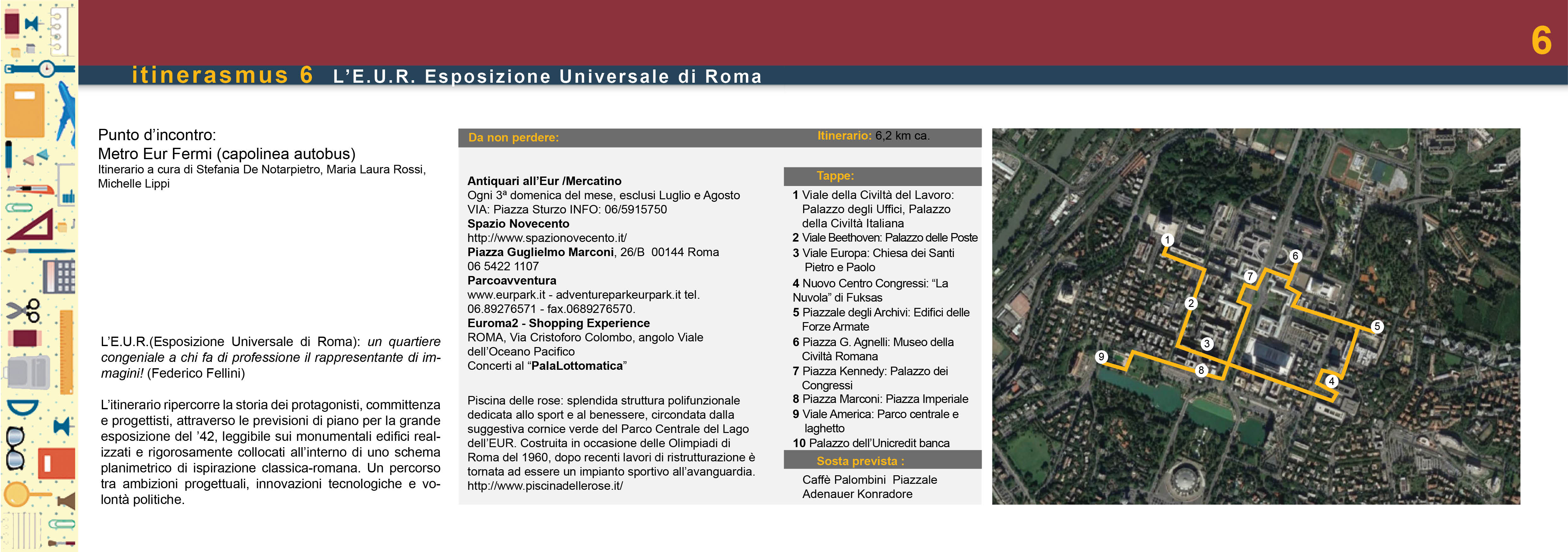Click the eyeglasses icon on left strip
Screen dimensions: 1568x552
point(15,448)
